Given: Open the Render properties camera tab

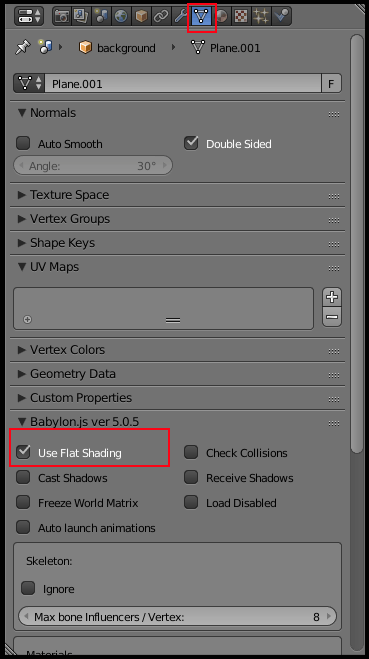Looking at the screenshot, I should click(62, 16).
